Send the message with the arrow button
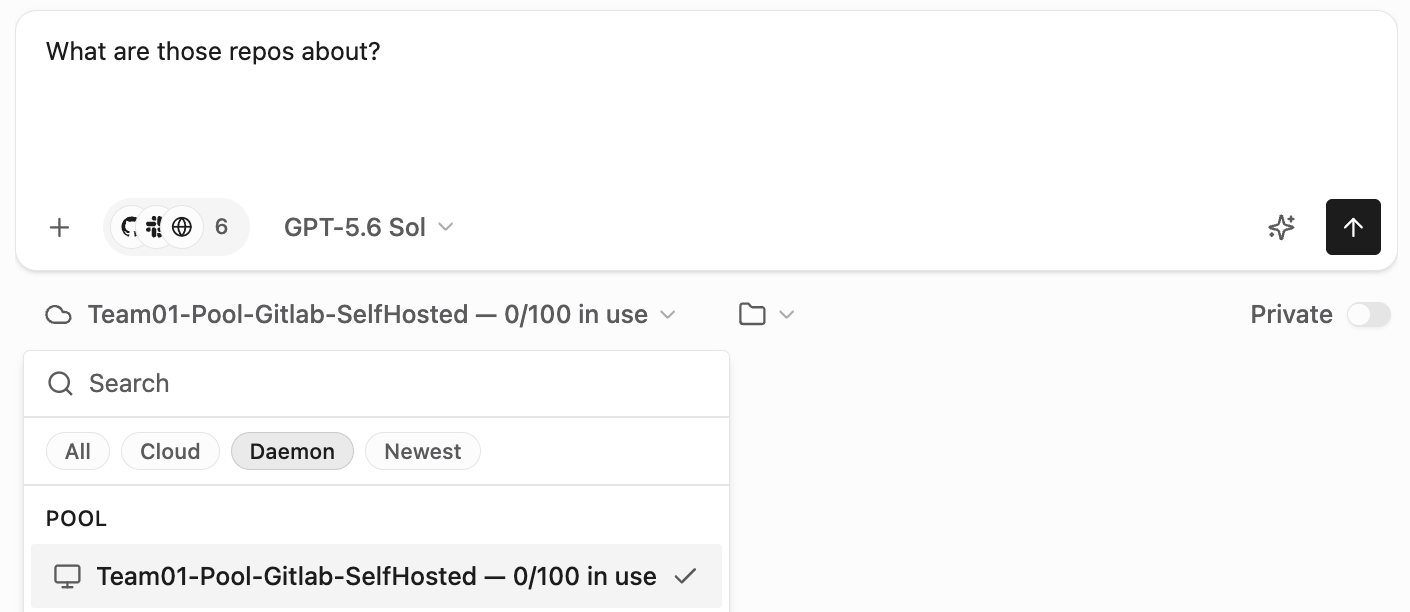The height and width of the screenshot is (612, 1410). [x=1353, y=227]
